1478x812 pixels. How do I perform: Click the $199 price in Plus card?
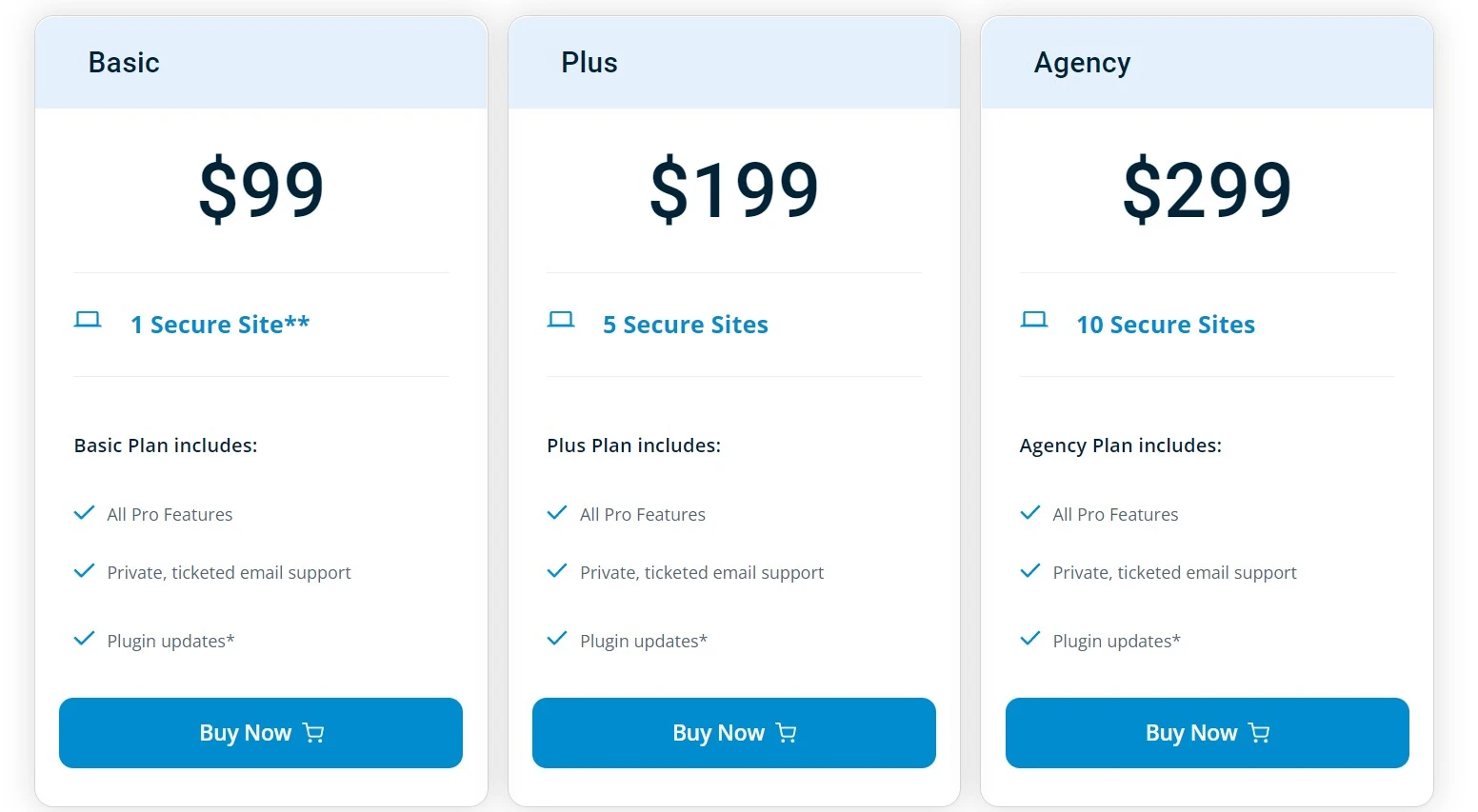[733, 188]
